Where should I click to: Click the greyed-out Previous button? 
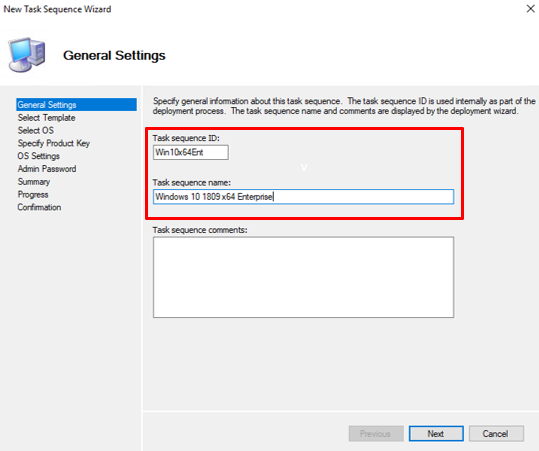376,433
